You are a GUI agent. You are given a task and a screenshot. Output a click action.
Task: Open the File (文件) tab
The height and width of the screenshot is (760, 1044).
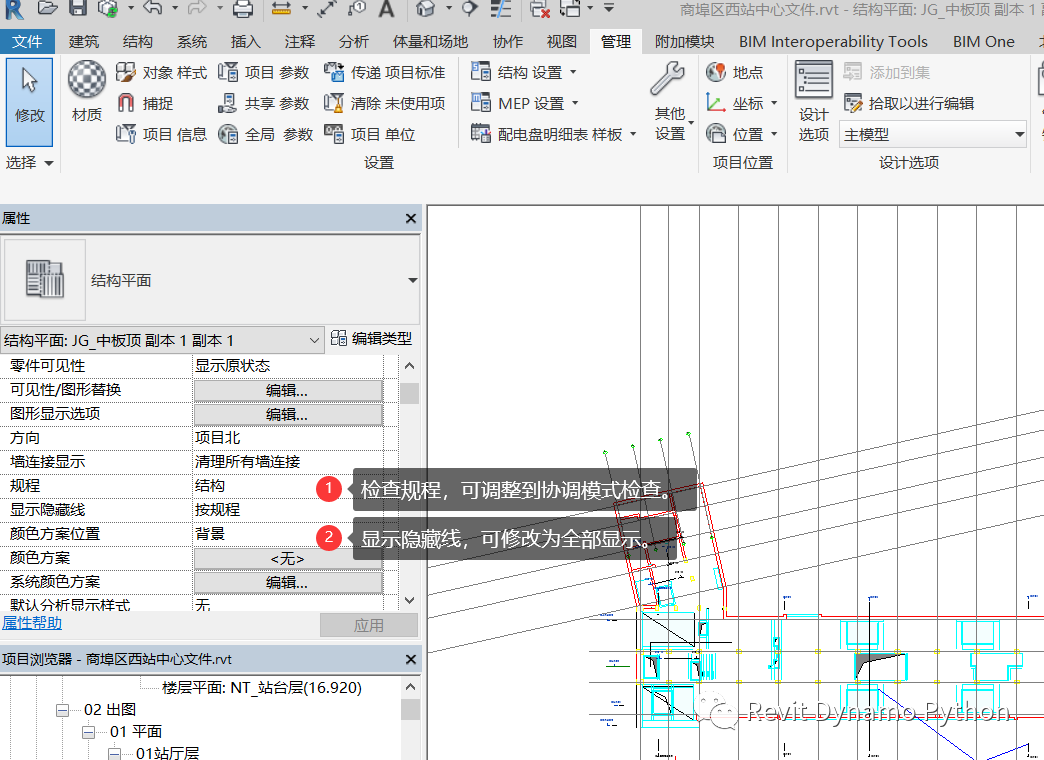click(27, 41)
